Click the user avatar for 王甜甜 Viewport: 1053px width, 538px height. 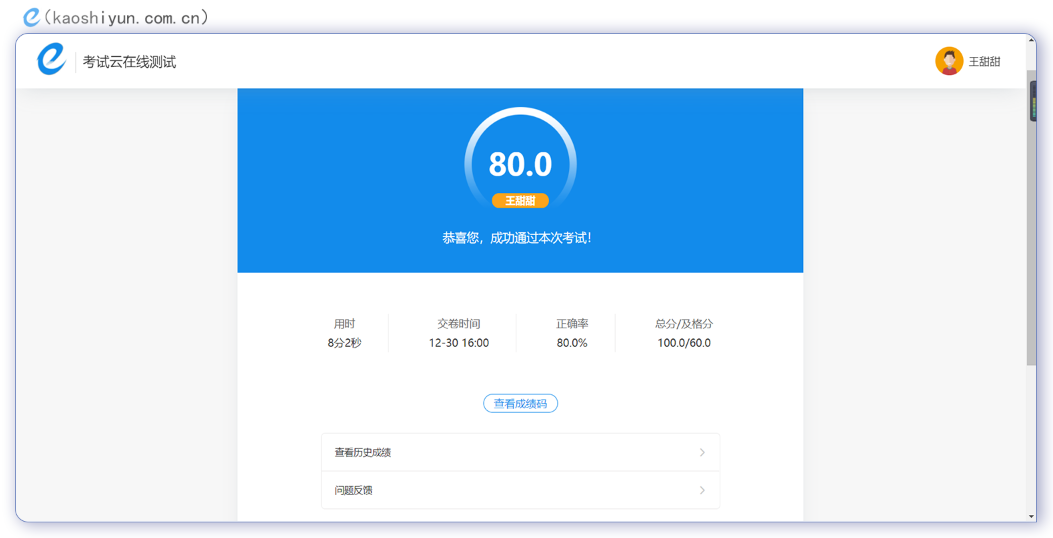click(948, 61)
